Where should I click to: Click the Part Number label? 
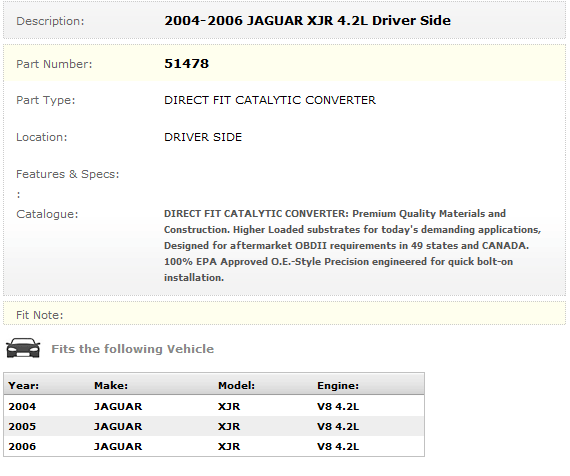(54, 64)
